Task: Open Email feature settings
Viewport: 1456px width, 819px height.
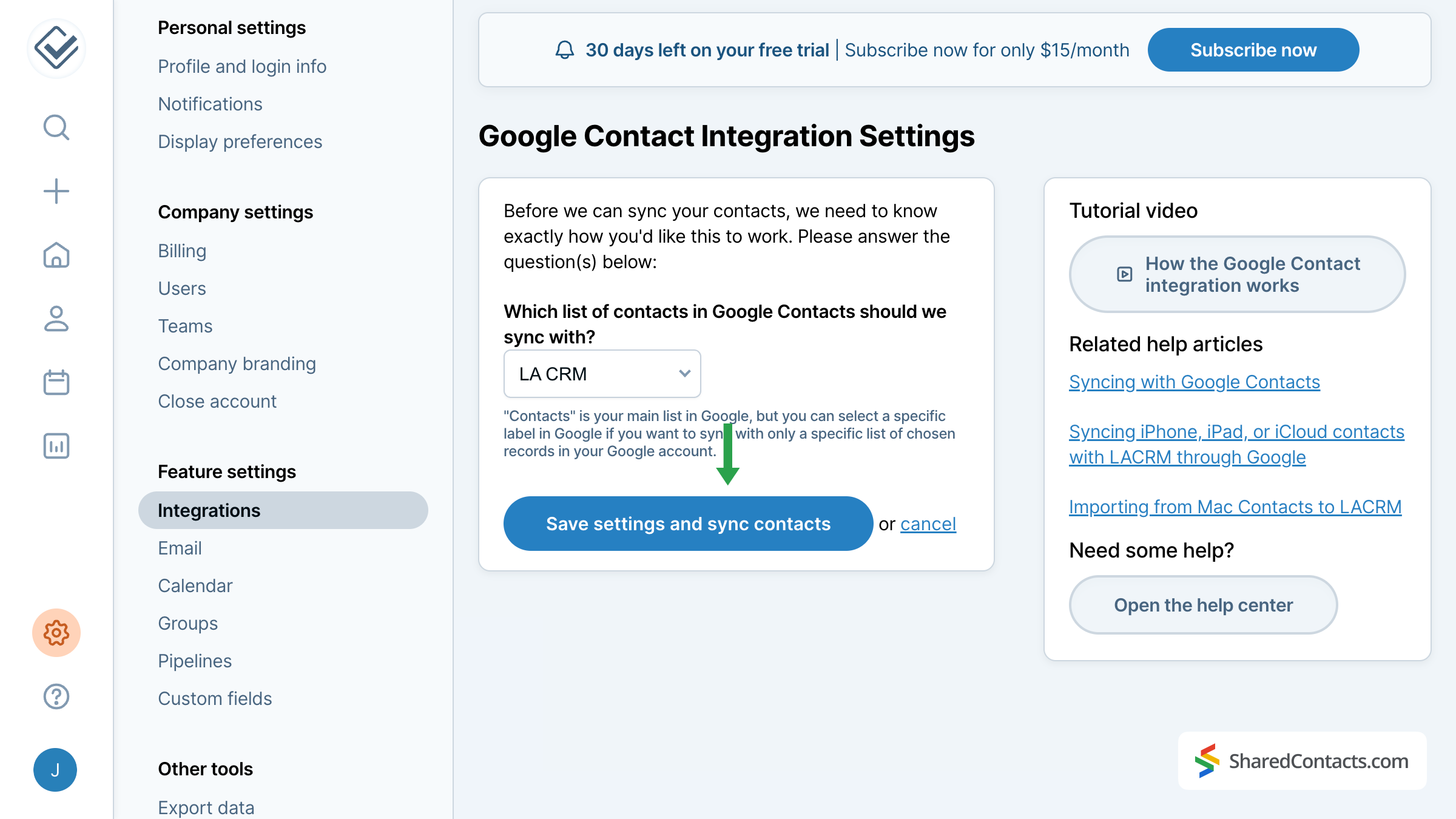Action: coord(180,548)
